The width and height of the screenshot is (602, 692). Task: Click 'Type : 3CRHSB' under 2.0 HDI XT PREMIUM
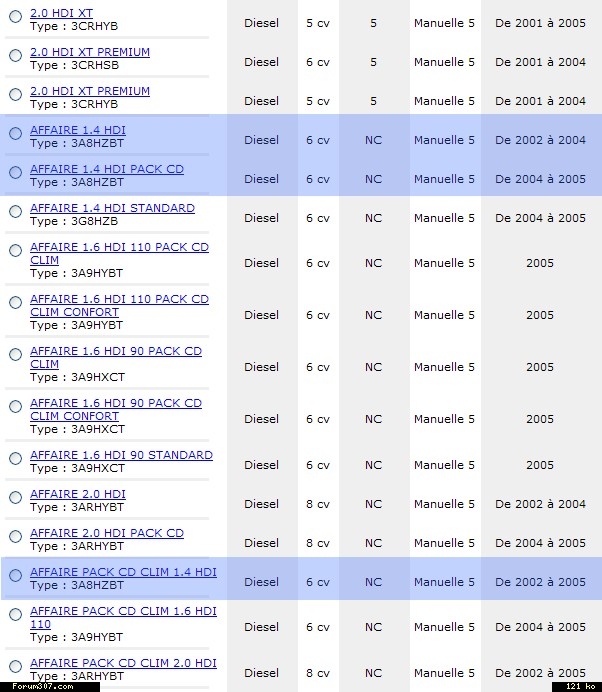[75, 65]
